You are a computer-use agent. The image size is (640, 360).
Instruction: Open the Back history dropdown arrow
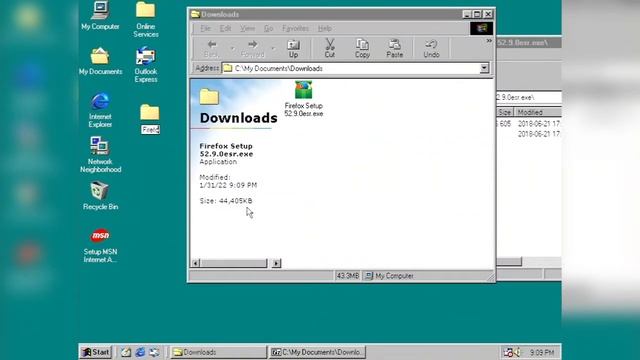[233, 49]
